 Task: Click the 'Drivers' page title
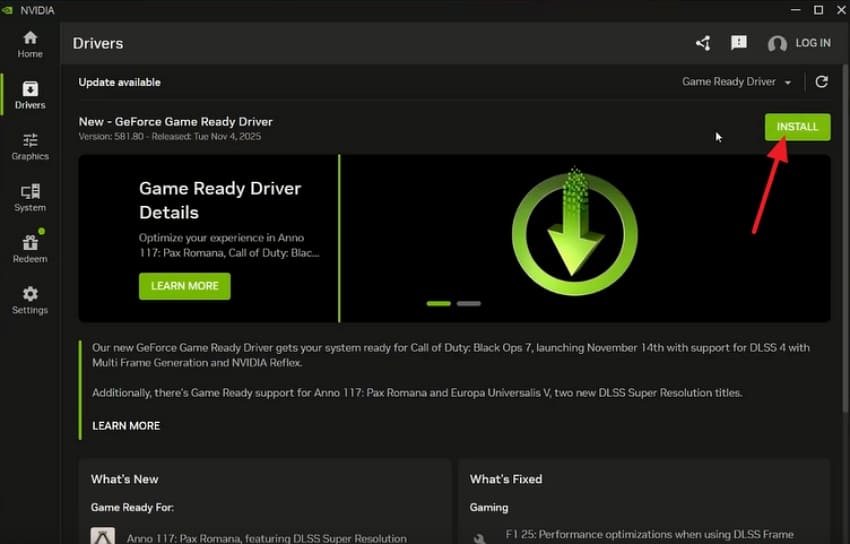[98, 43]
